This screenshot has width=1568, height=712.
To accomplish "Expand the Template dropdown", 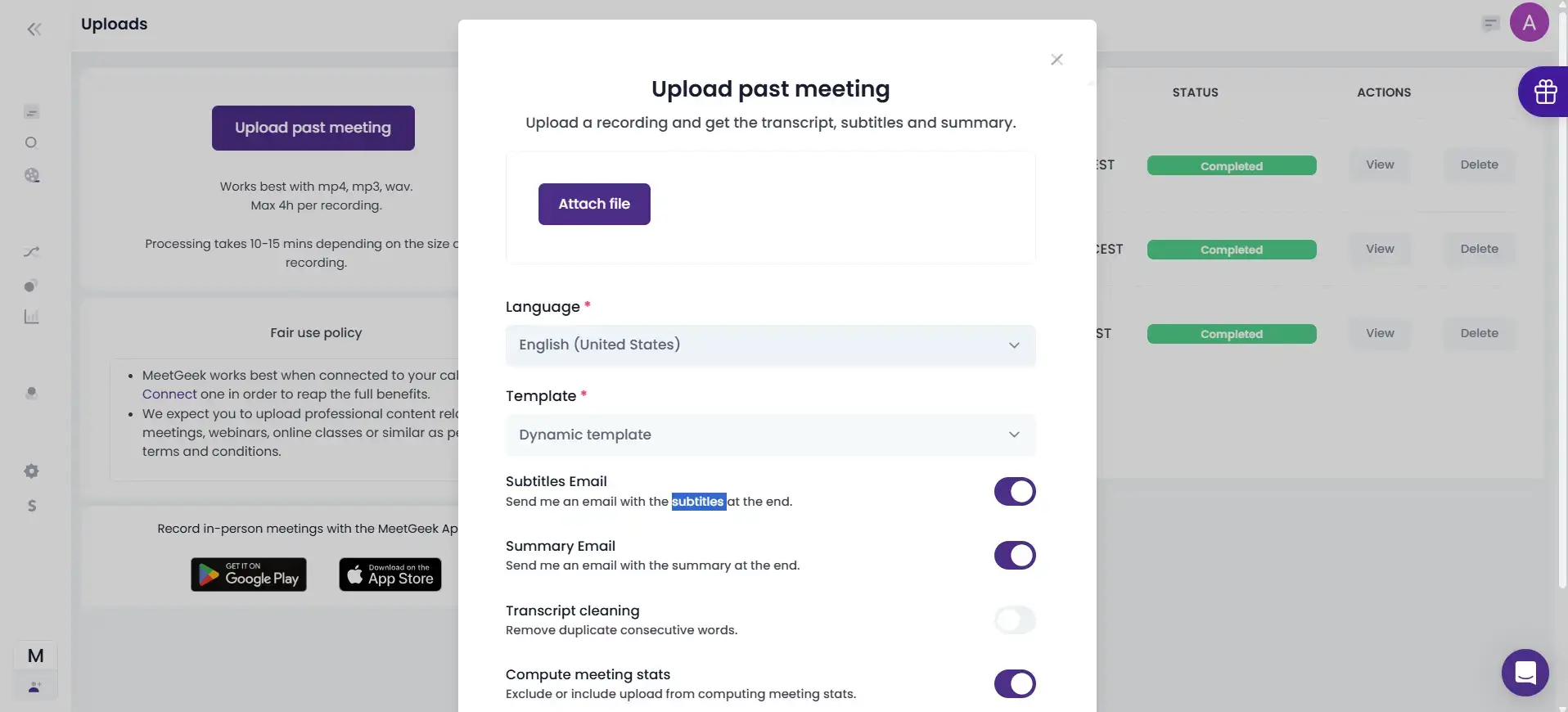I will tap(770, 435).
